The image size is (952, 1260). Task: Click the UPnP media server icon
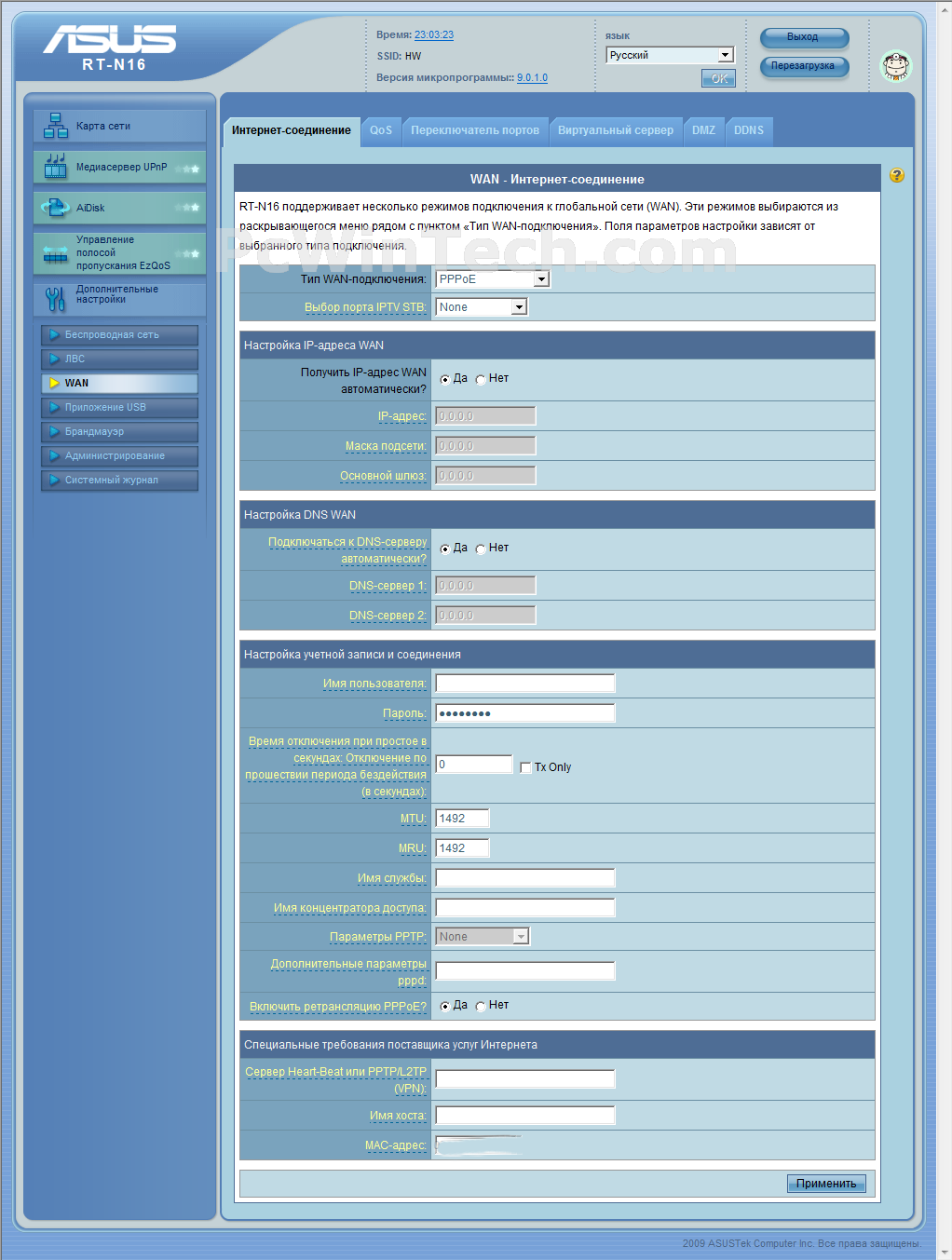coord(56,167)
